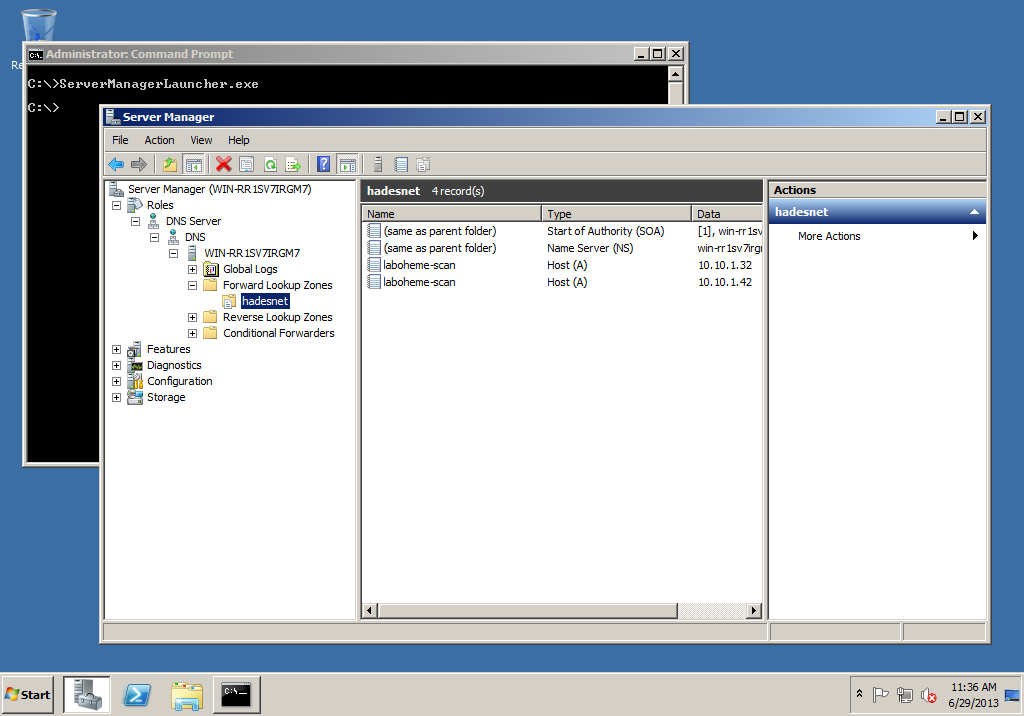Expand the Reverse Lookup Zones node
Image resolution: width=1024 pixels, height=716 pixels.
[192, 317]
